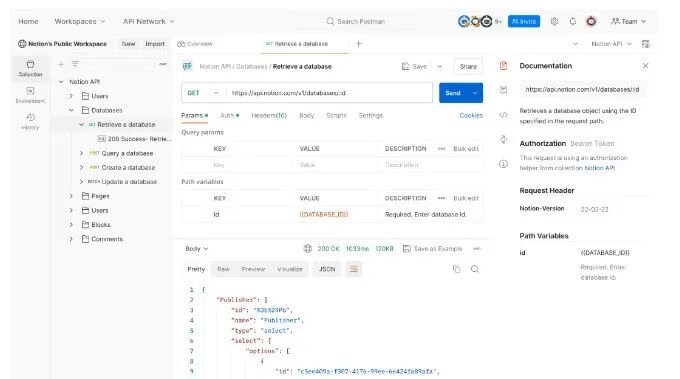Open the Workspaces dropdown
This screenshot has width=680, height=379.
(80, 21)
